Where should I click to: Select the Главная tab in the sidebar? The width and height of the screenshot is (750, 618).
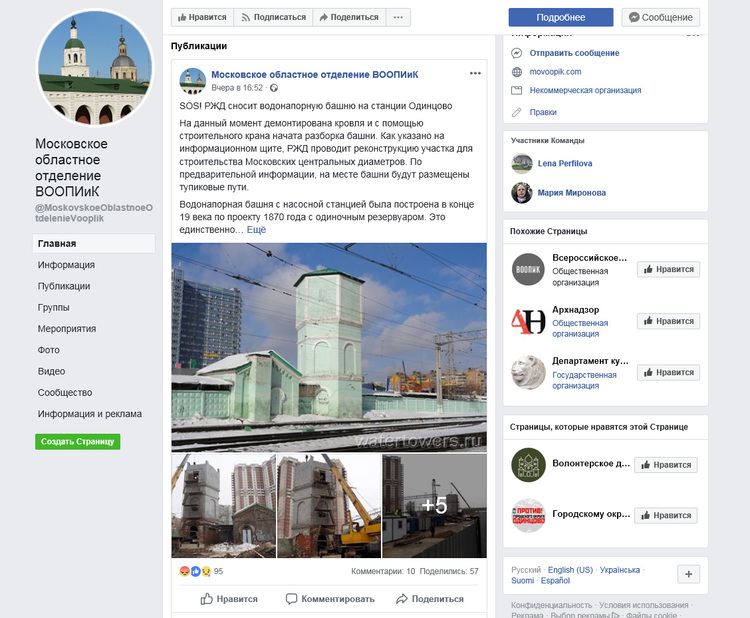pyautogui.click(x=94, y=243)
